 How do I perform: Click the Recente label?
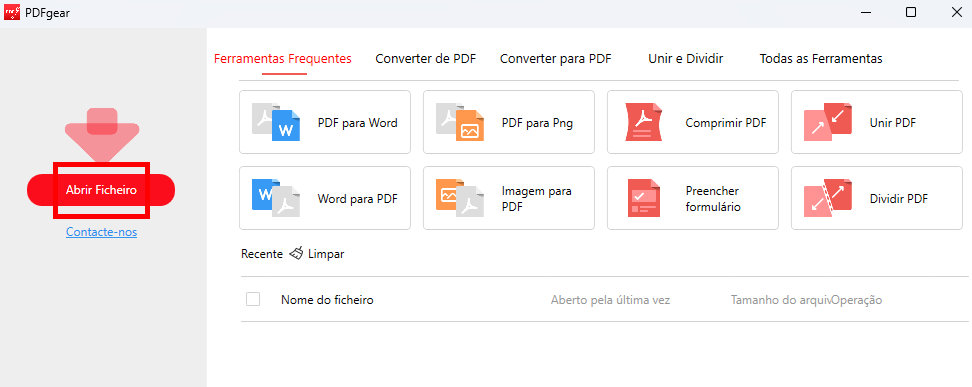click(x=262, y=254)
